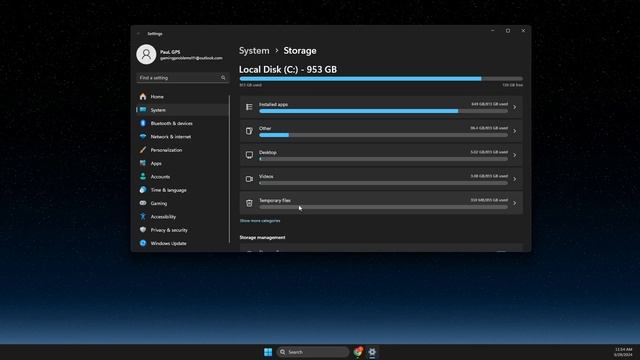Click the Temporary files trash icon

point(249,203)
